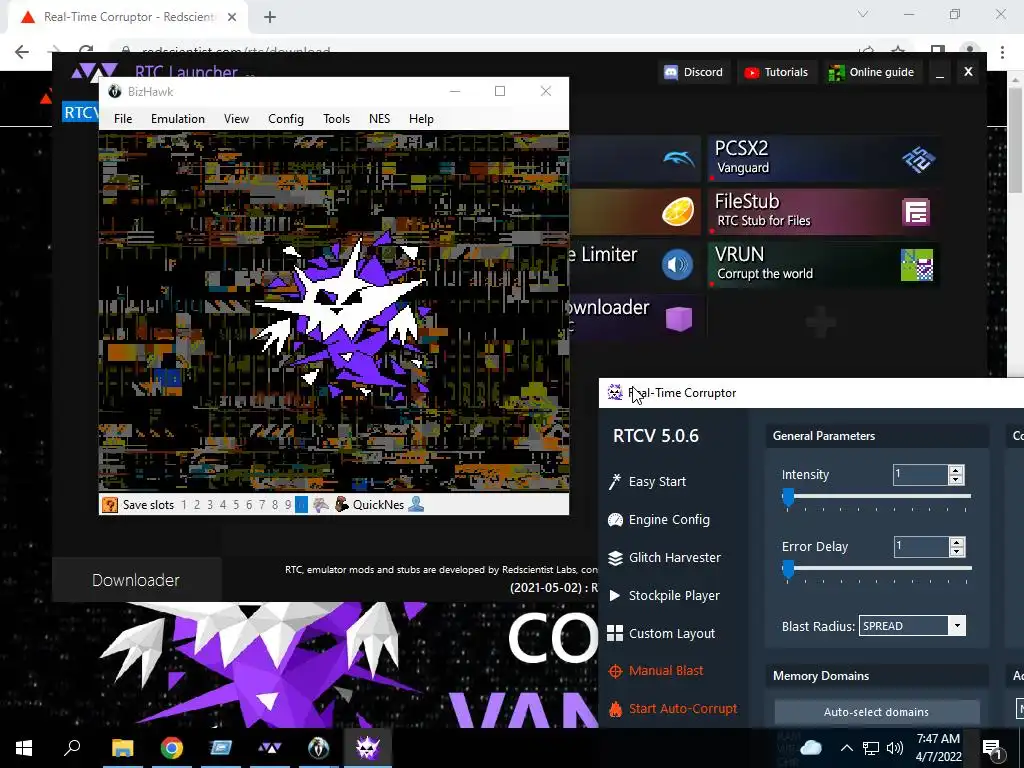This screenshot has width=1024, height=768.
Task: Open the View menu in BizHawk
Action: (236, 119)
